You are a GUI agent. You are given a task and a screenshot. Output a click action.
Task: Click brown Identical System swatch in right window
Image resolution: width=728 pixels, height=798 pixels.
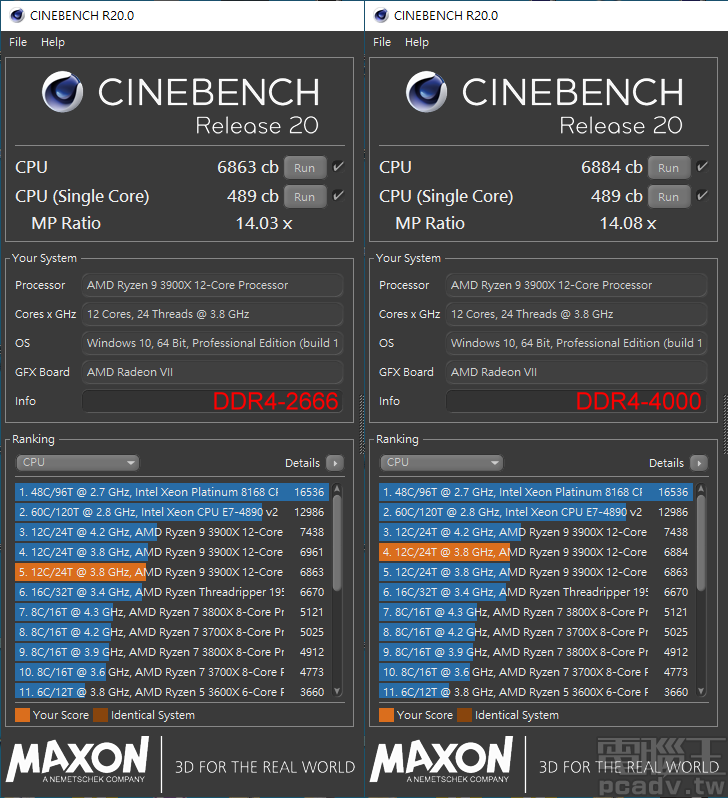[x=465, y=715]
